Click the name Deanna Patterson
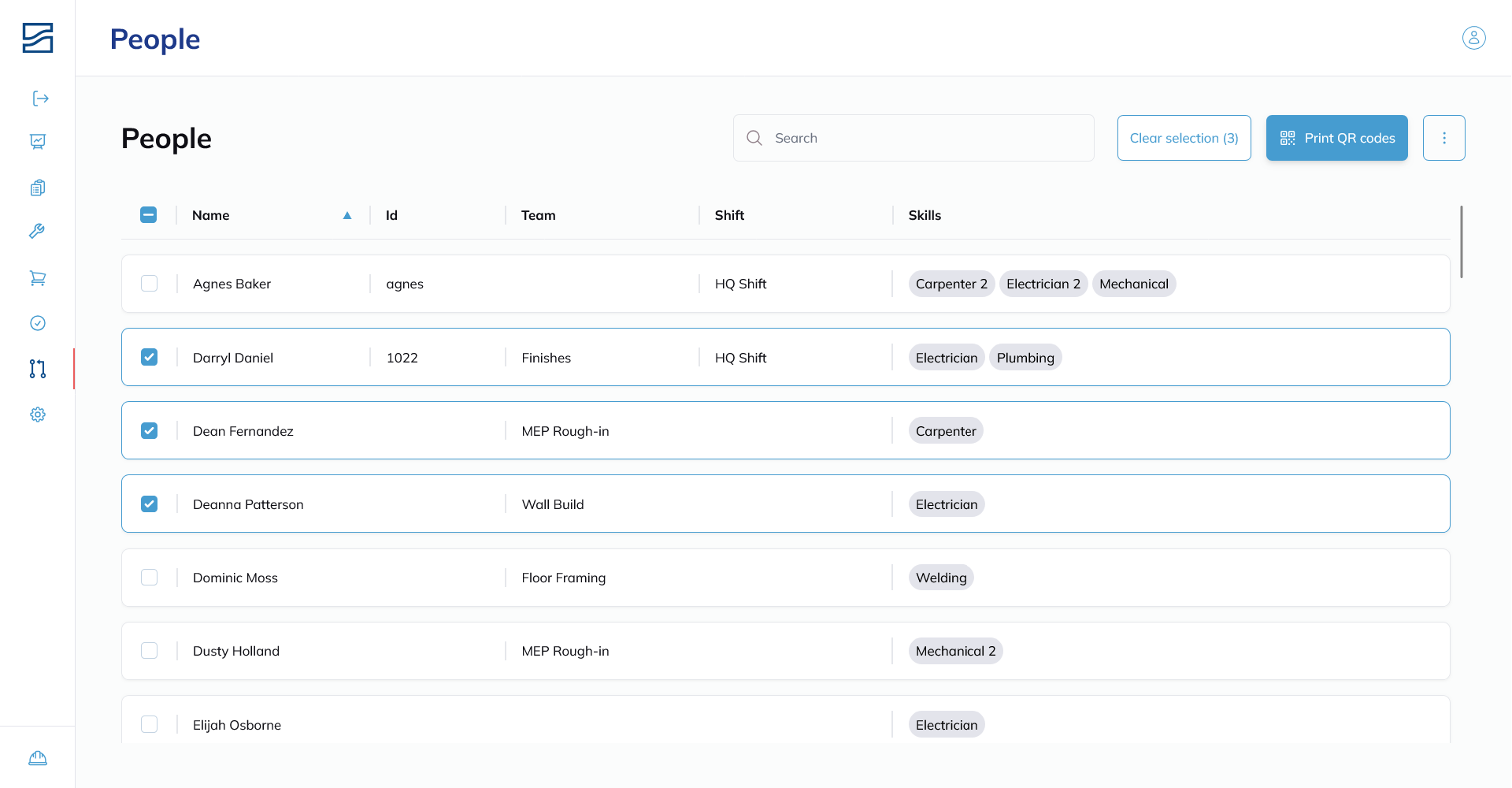The width and height of the screenshot is (1512, 788). click(x=248, y=504)
